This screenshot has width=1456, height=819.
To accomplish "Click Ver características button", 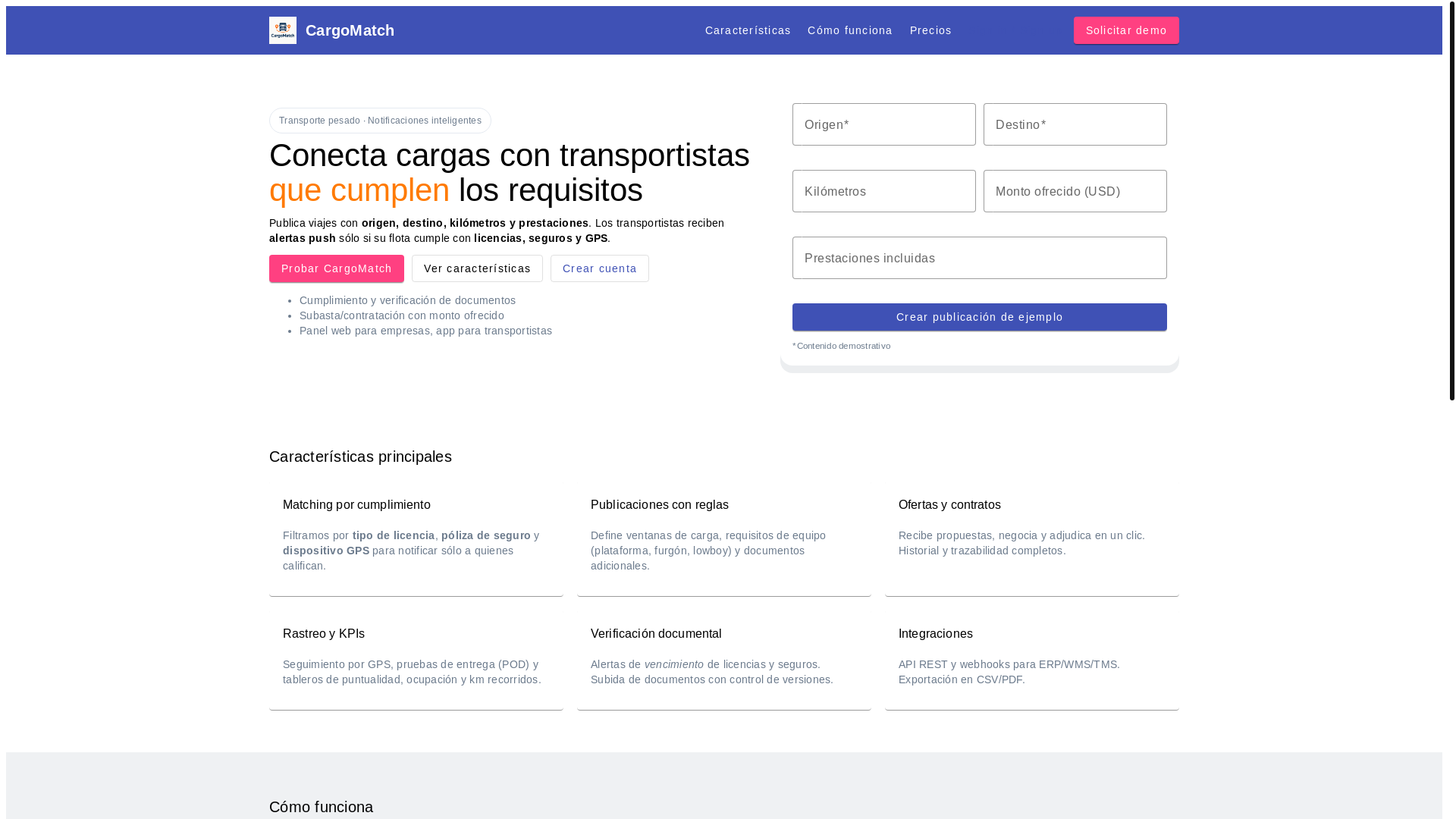I will [x=477, y=268].
